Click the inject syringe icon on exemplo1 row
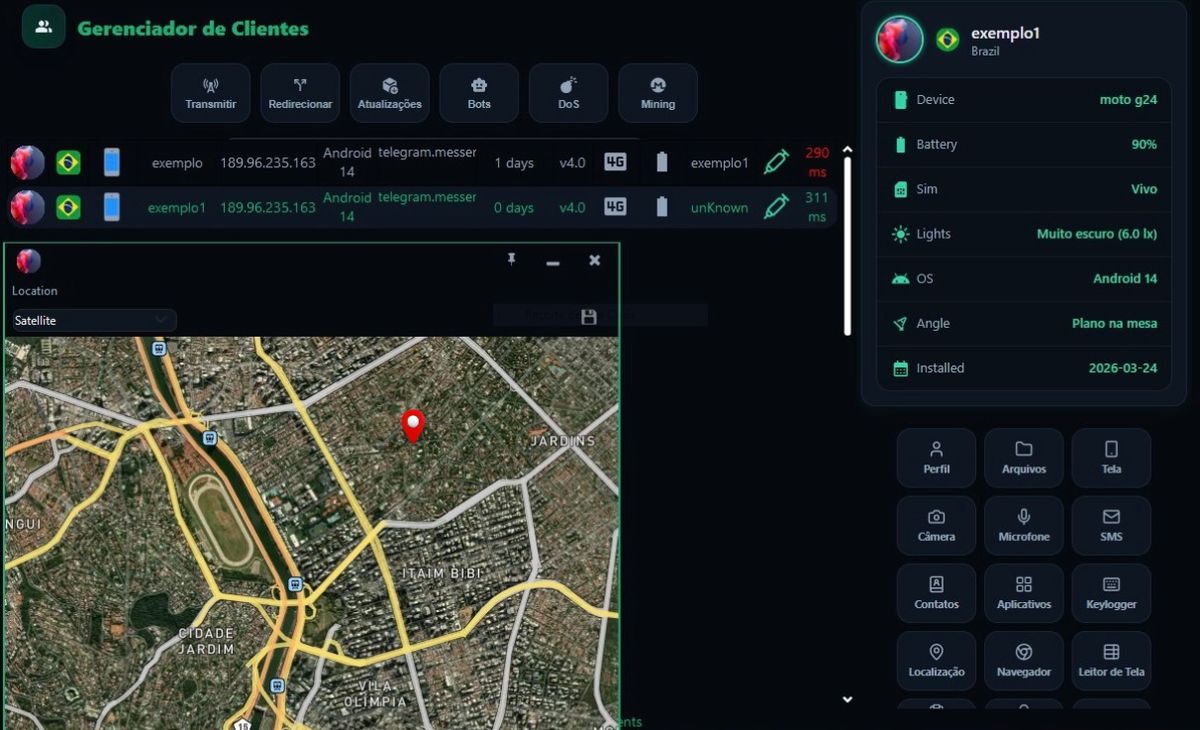1200x730 pixels. pyautogui.click(x=776, y=207)
